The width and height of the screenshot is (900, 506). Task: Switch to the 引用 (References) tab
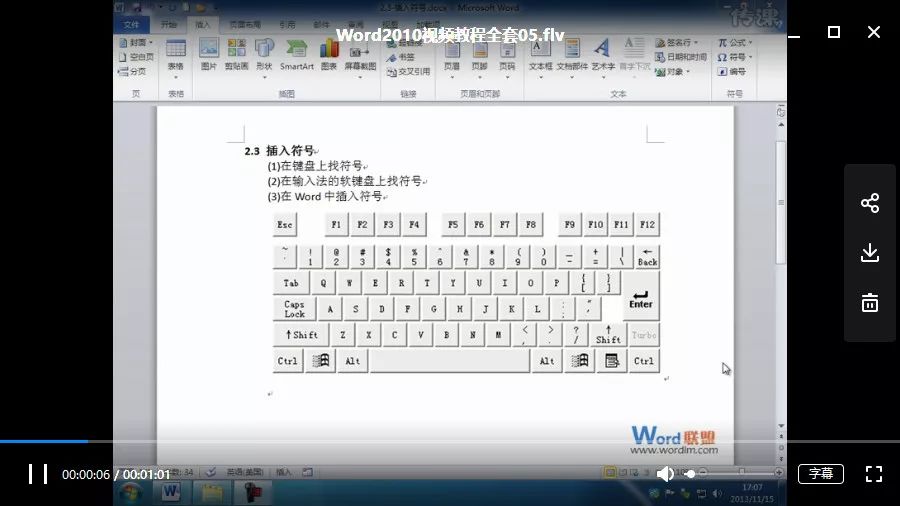(287, 25)
